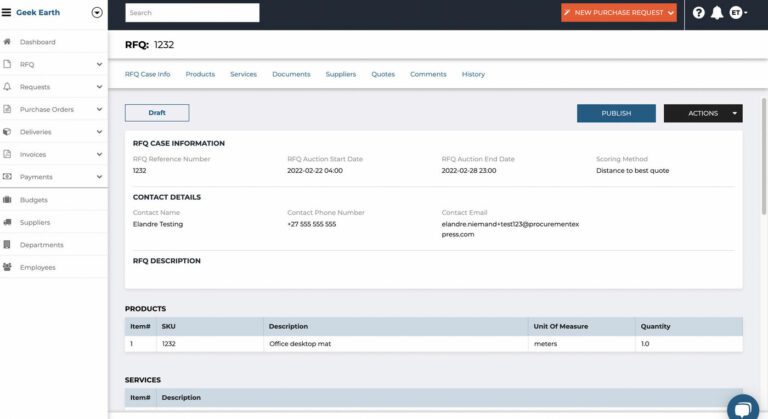This screenshot has height=419, width=768.
Task: Click the Departments building icon
Action: pyautogui.click(x=7, y=245)
